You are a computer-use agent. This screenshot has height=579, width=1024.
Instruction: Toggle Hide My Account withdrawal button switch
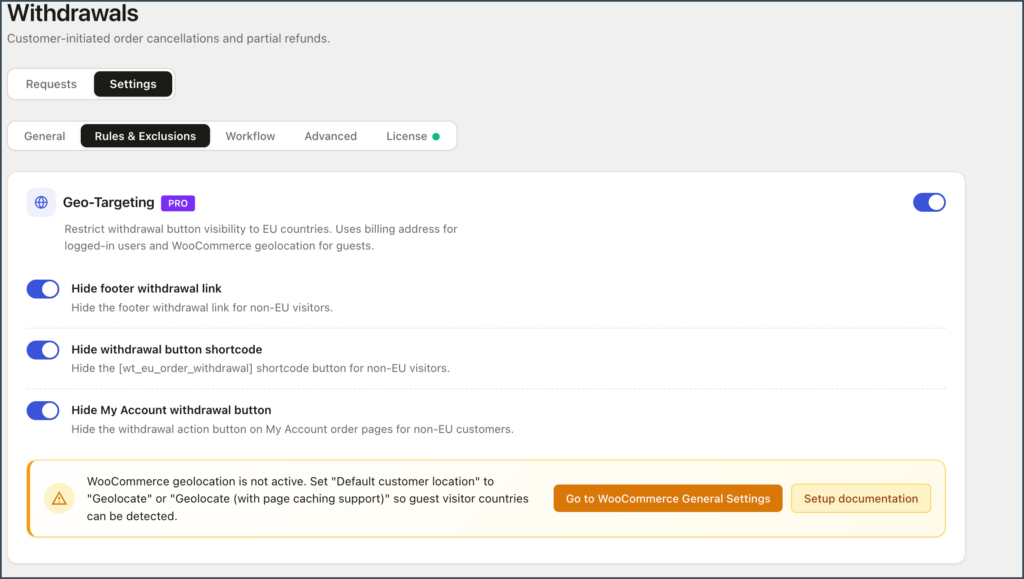click(43, 411)
